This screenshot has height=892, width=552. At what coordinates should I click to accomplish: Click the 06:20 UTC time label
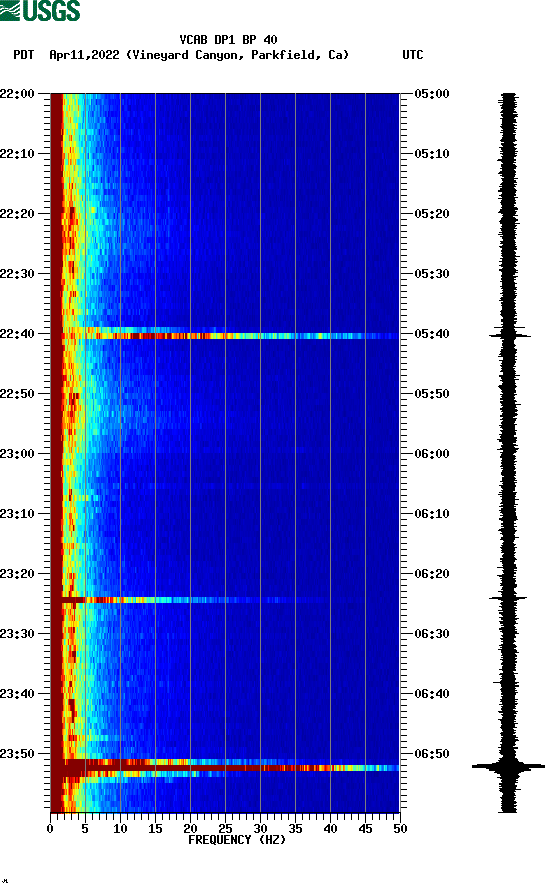(432, 574)
